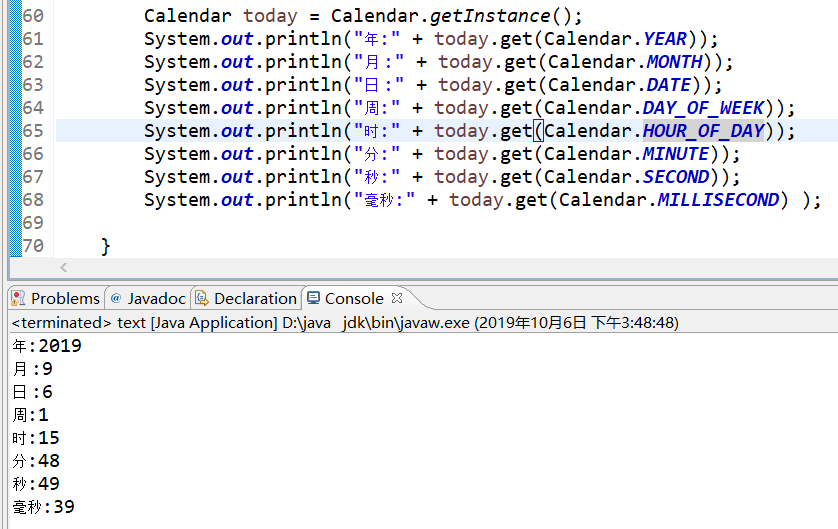
Task: Click console output line 日:6
Action: (33, 392)
